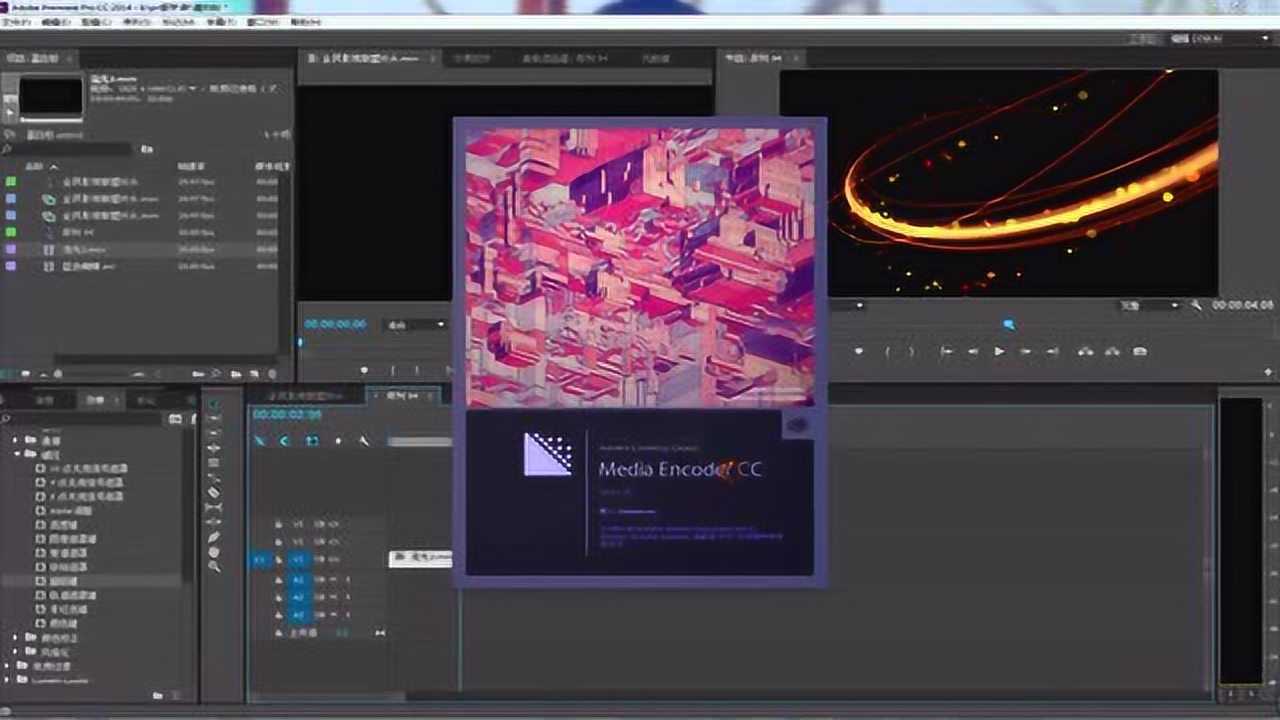Toggle Snap in the timeline header
This screenshot has width=1280, height=720.
(x=285, y=440)
